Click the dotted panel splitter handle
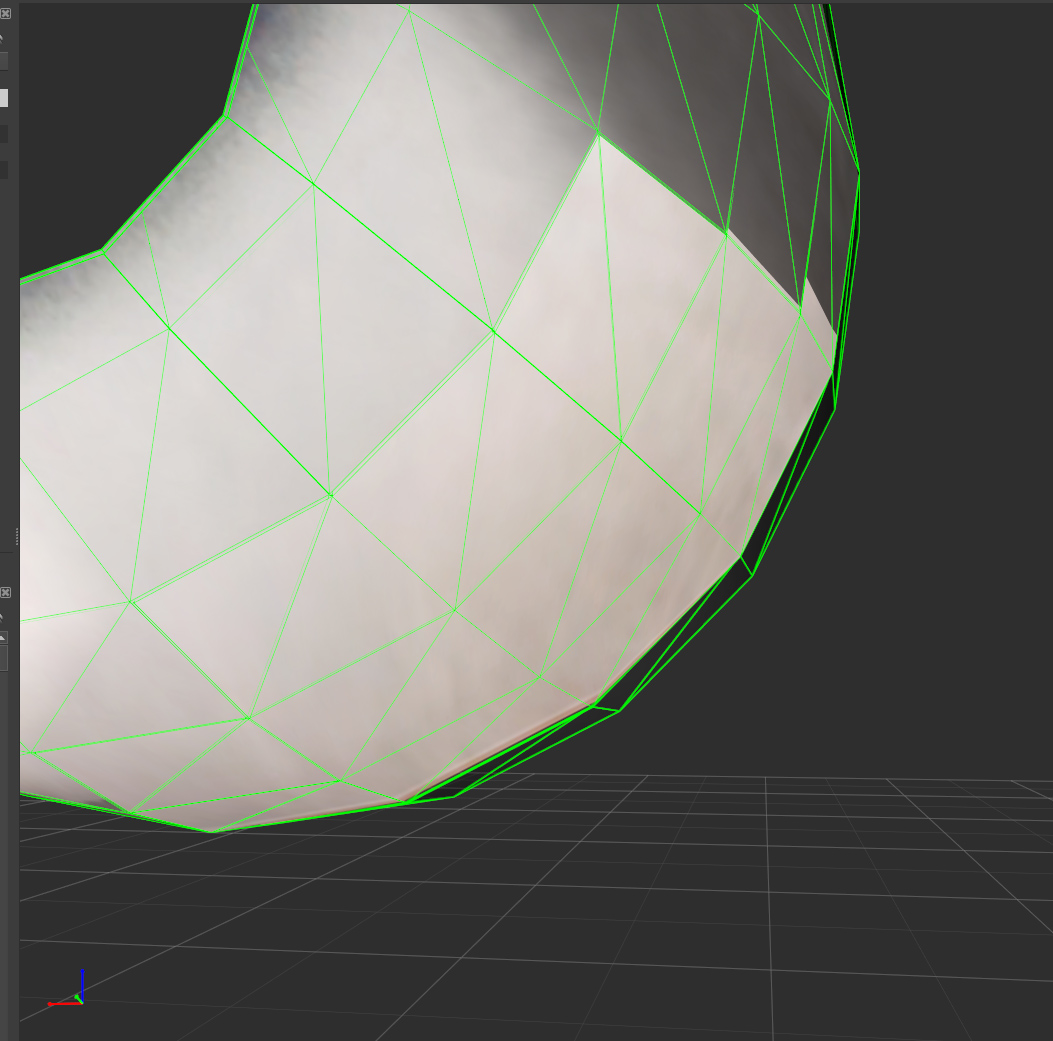 [17, 537]
